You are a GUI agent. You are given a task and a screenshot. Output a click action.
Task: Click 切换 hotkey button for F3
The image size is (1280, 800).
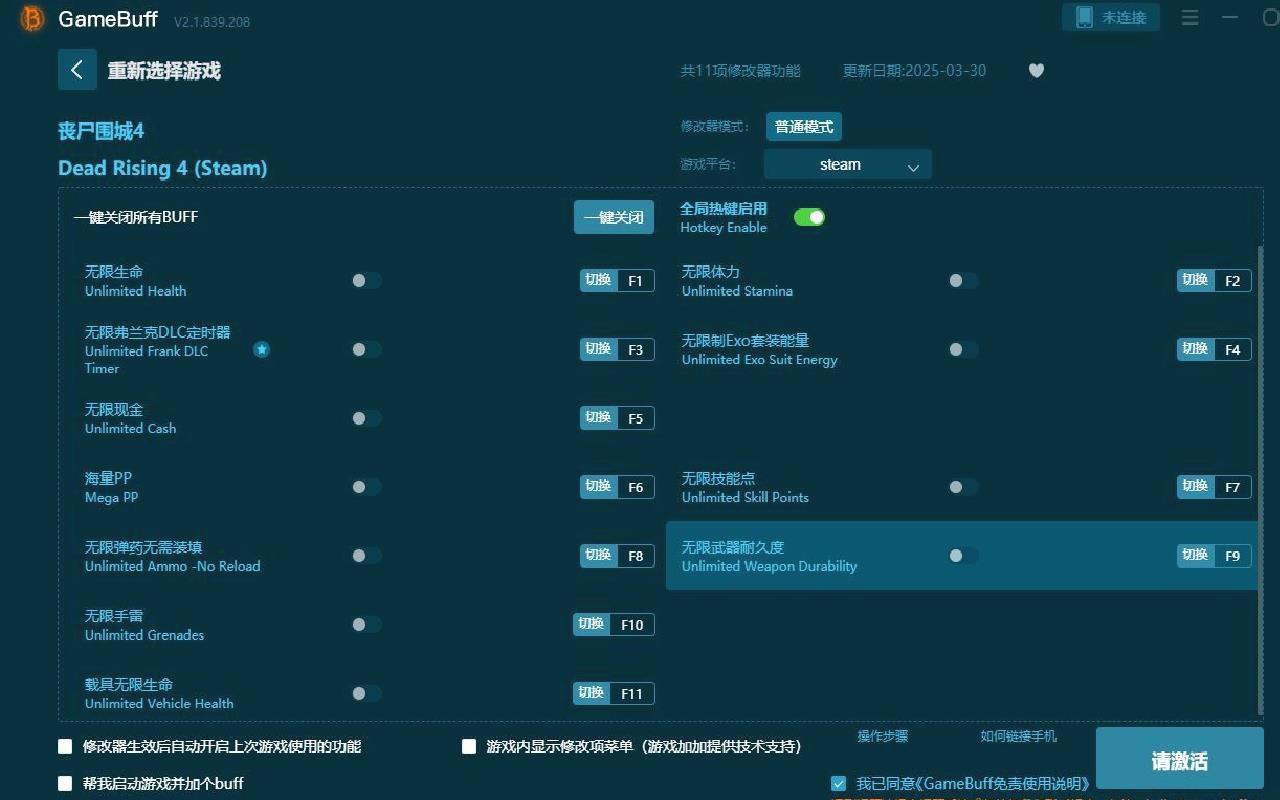[598, 349]
